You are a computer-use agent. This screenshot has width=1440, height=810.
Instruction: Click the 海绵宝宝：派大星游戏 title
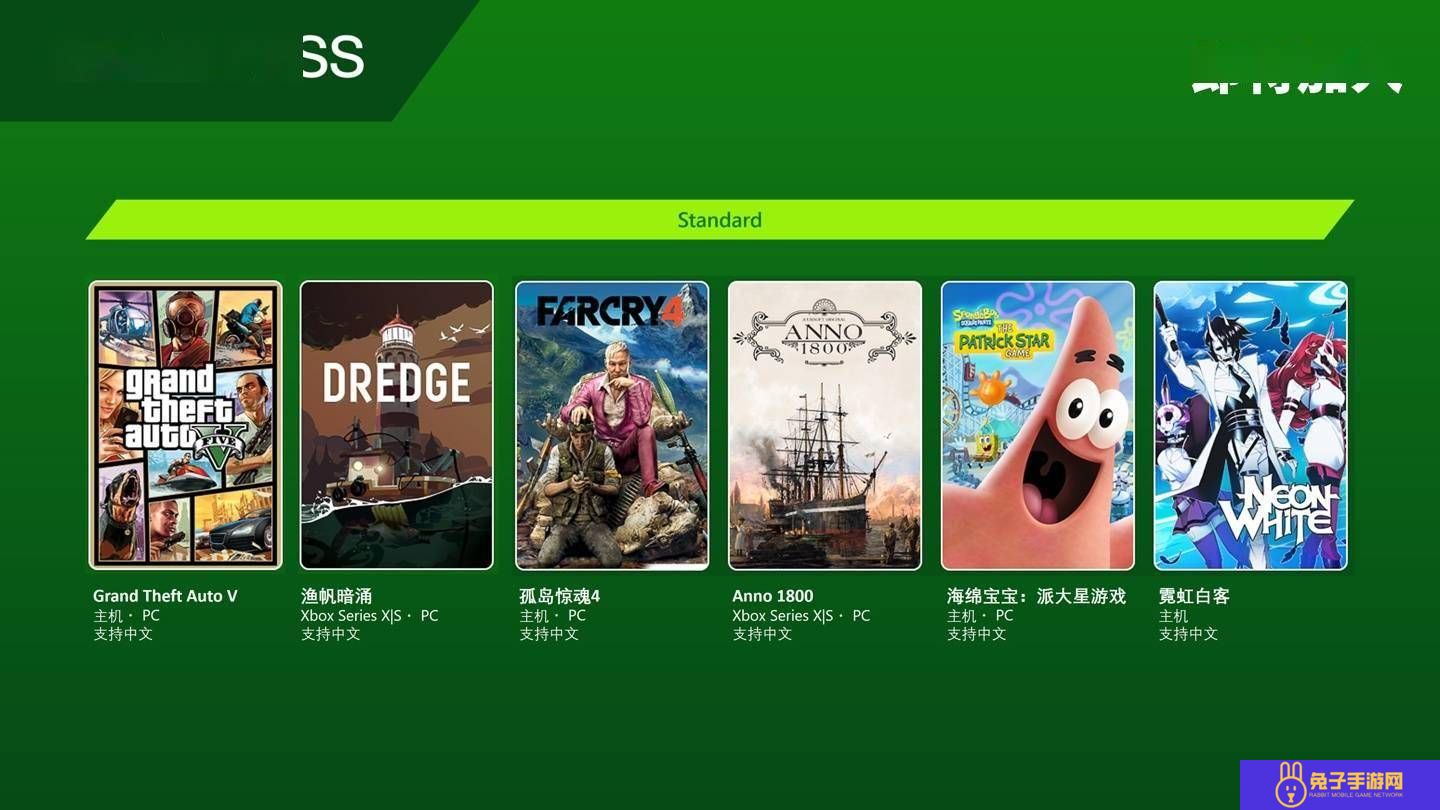tap(1036, 596)
